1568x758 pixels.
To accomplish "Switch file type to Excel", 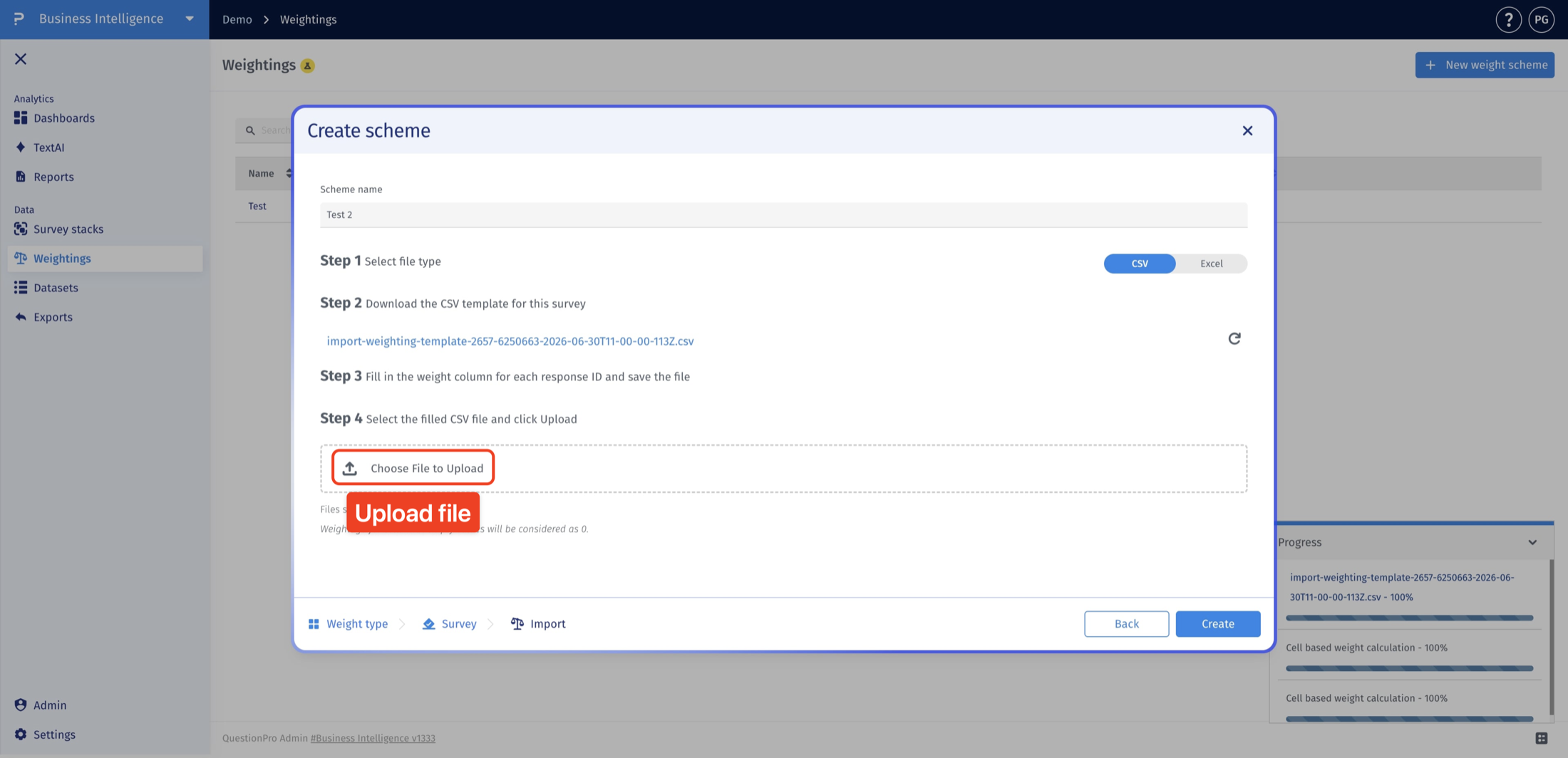I will pos(1211,264).
